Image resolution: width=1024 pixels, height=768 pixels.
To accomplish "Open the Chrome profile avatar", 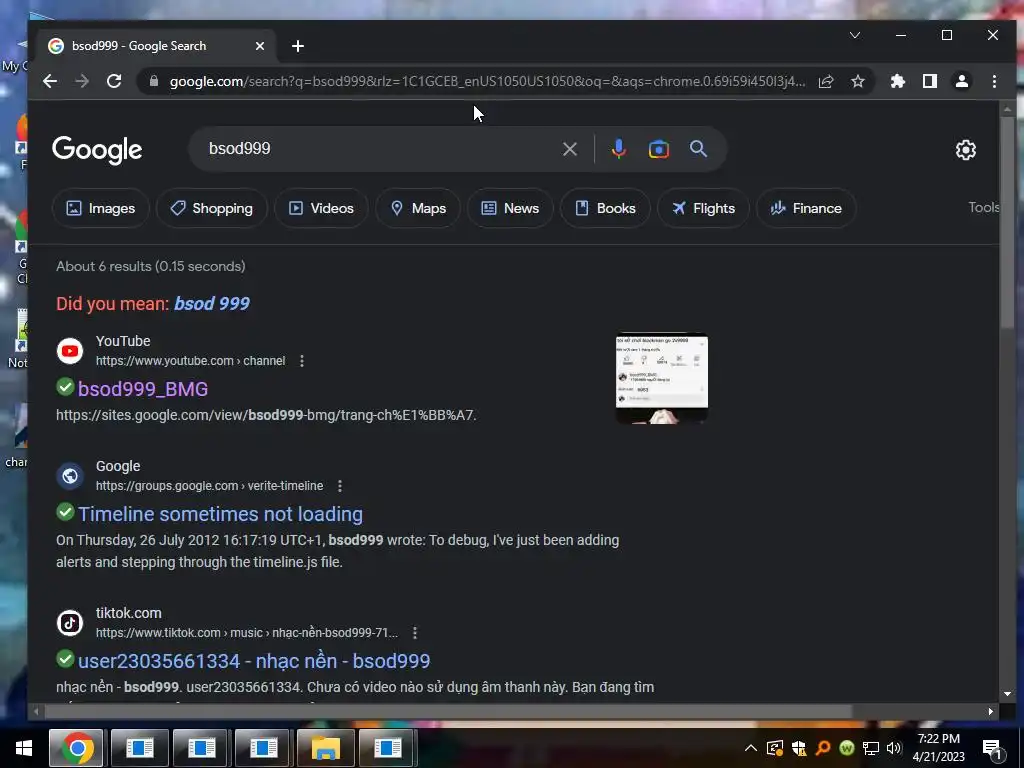I will pyautogui.click(x=962, y=81).
